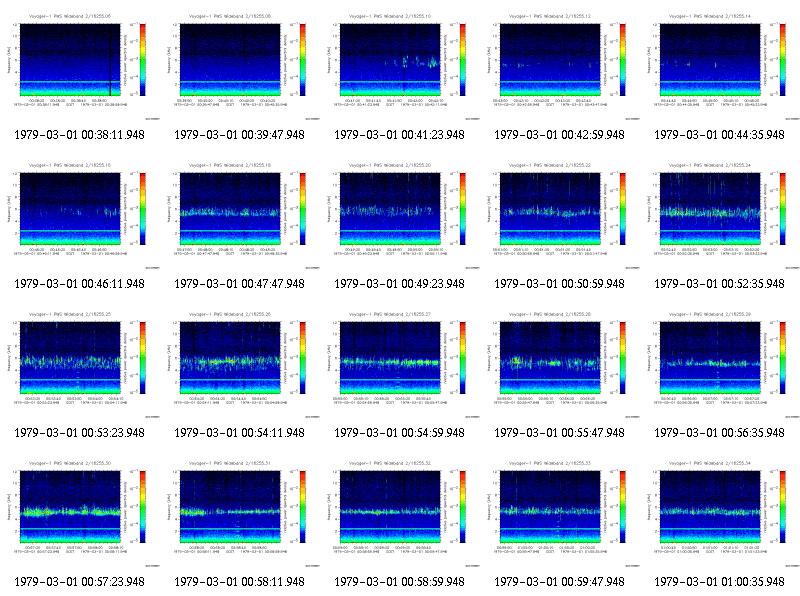Click the label "1979-03-01 00:47:47.948"
Screen dimensions: 800x596
coord(240,284)
